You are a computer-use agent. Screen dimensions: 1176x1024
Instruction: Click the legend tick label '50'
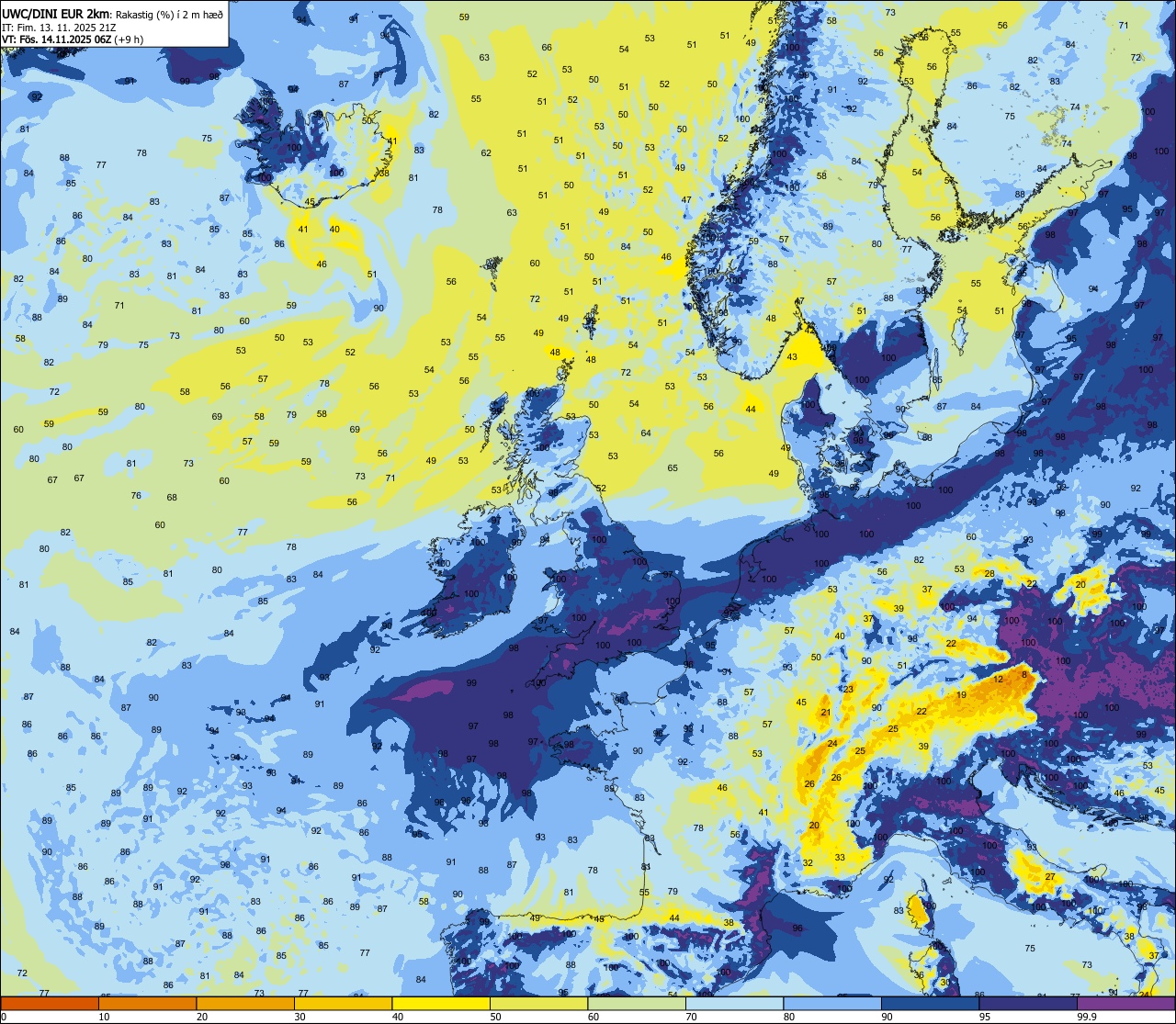(x=495, y=1017)
